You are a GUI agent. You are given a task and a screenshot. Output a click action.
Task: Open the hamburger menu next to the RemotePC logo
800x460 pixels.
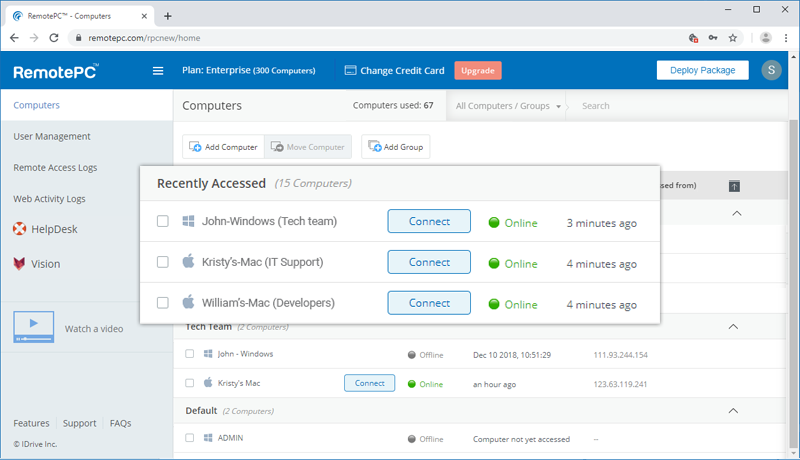coord(158,71)
